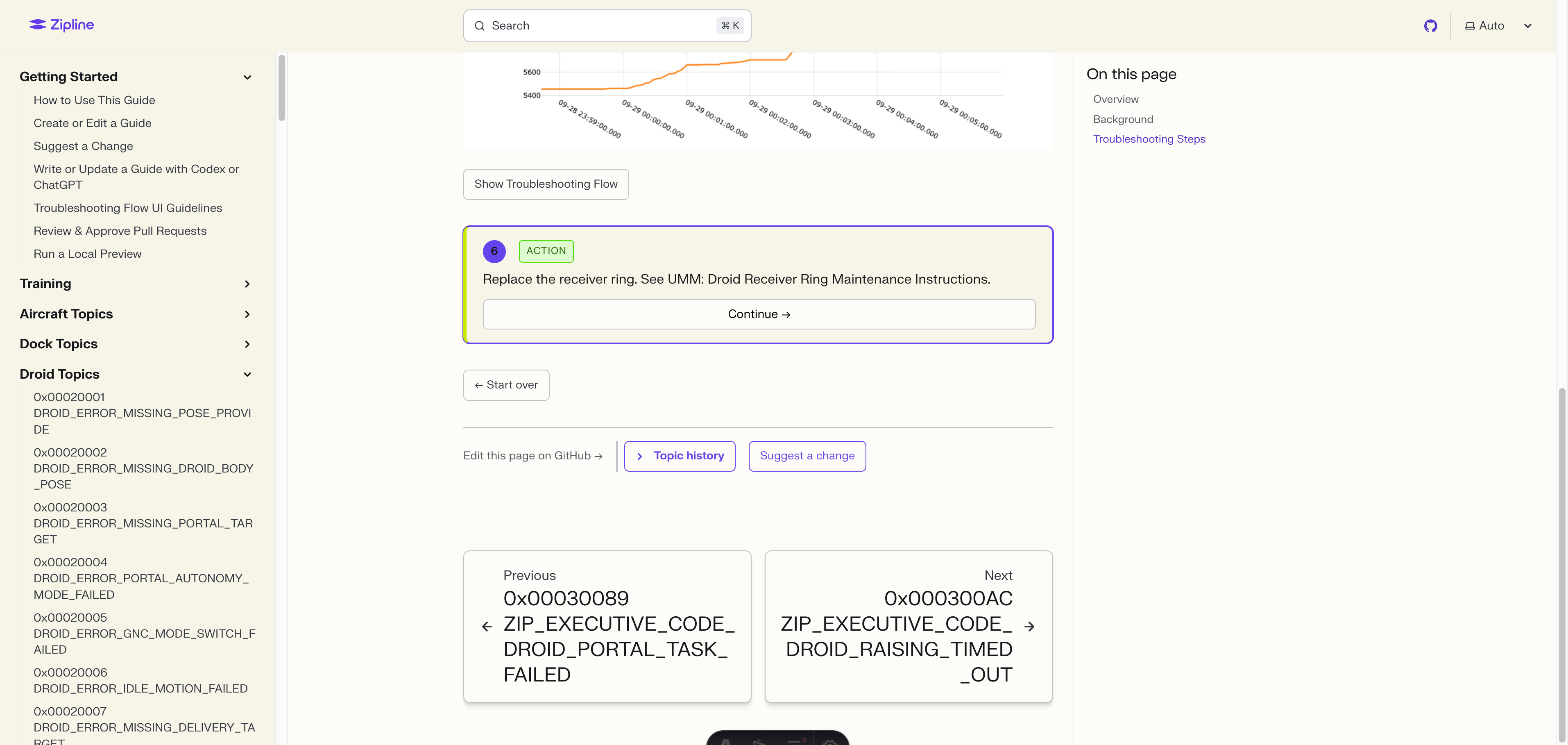Click the Search input field

[607, 25]
